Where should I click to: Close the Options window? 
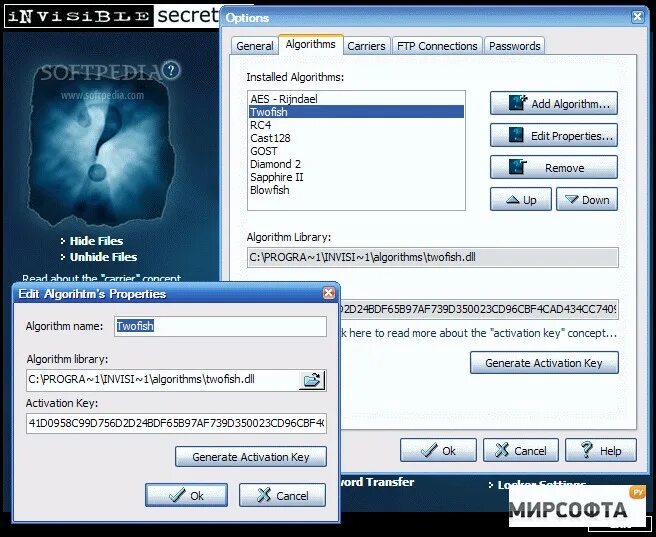(637, 17)
